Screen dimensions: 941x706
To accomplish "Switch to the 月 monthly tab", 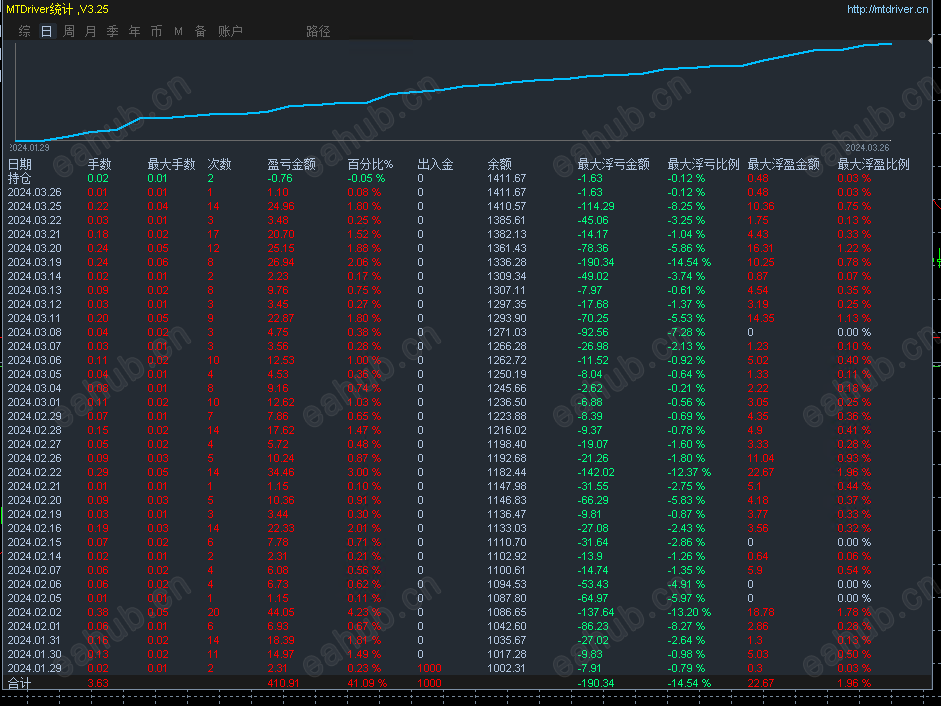I will tap(91, 31).
